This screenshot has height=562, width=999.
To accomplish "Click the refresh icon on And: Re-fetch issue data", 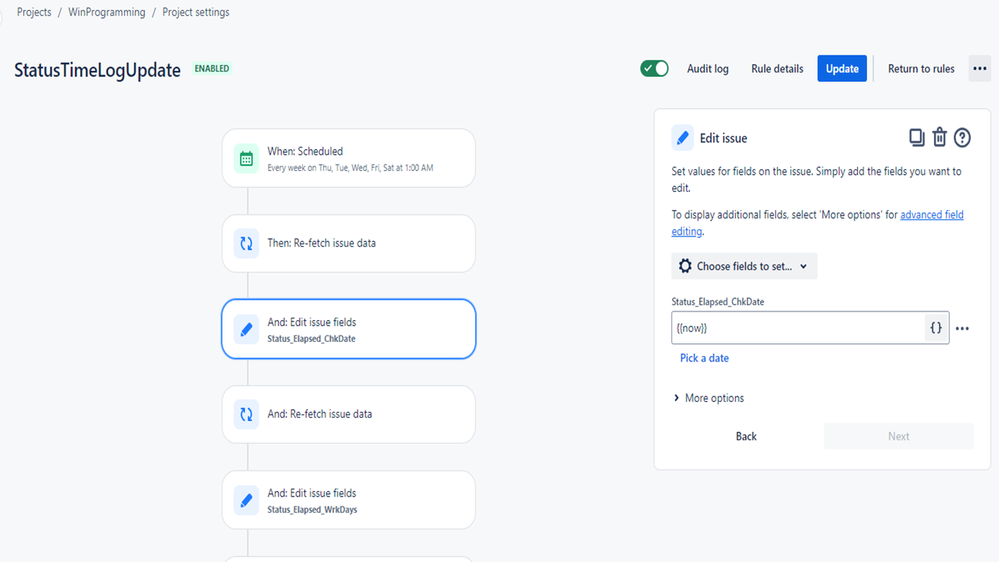I will (x=247, y=414).
